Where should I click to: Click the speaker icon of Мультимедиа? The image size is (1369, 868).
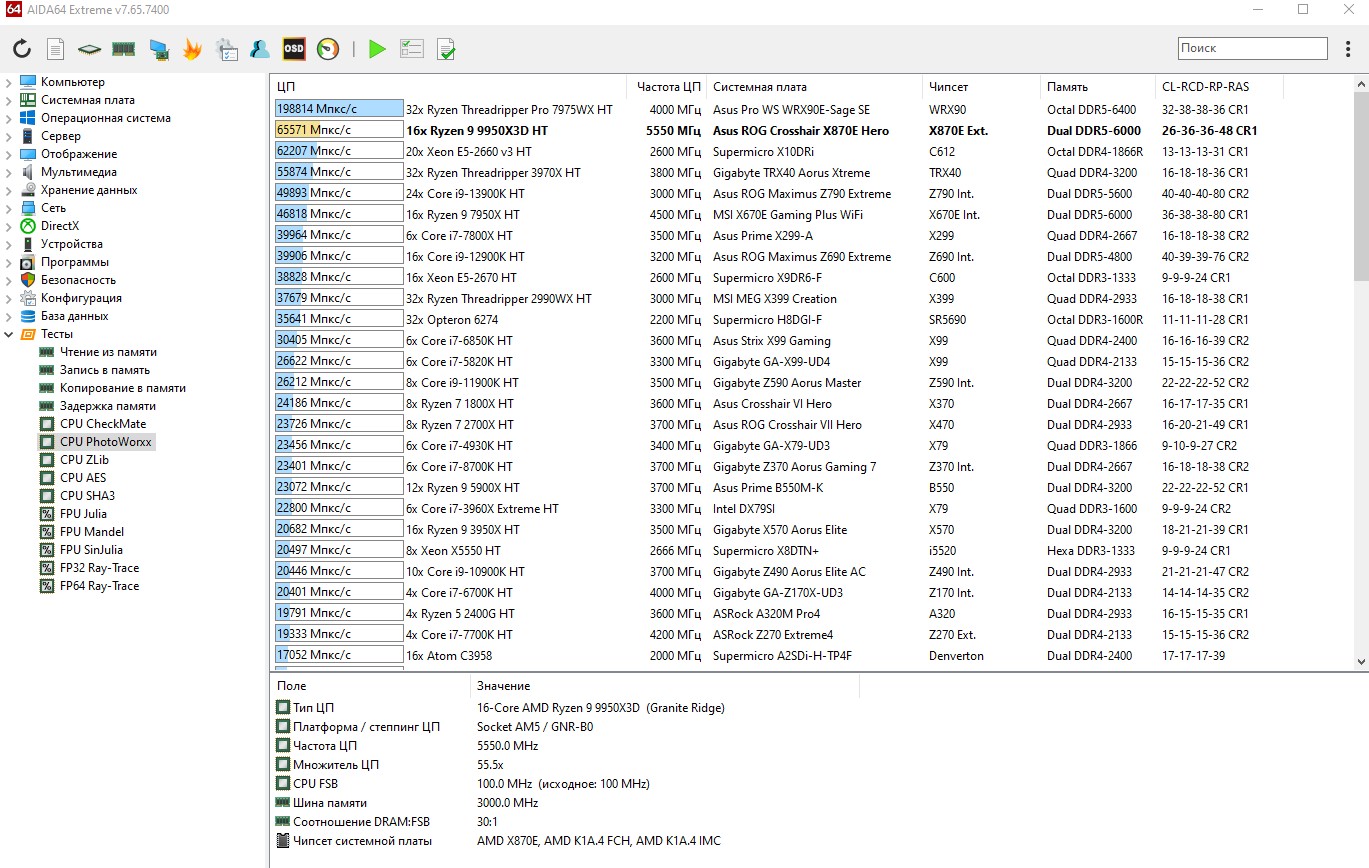28,172
